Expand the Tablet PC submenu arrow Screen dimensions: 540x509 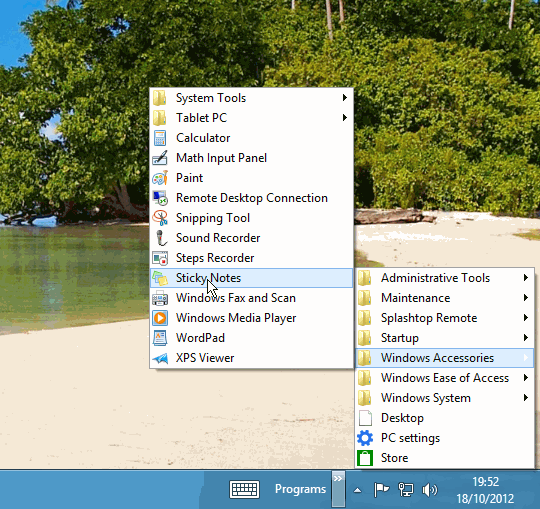tap(344, 118)
